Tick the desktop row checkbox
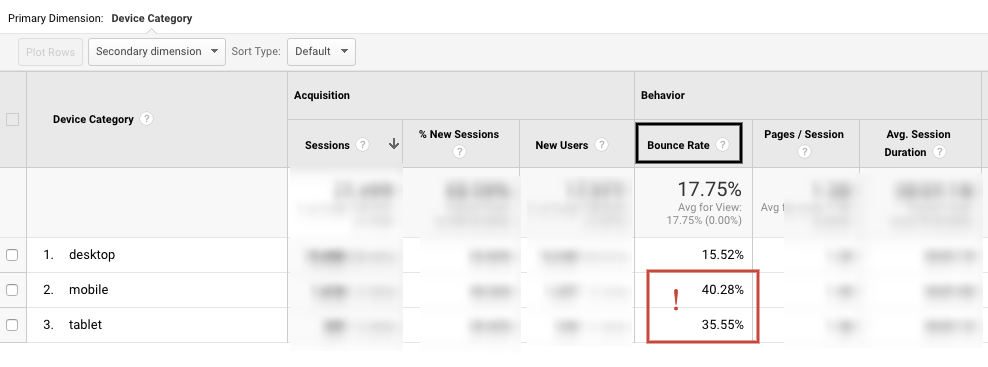 [12, 255]
